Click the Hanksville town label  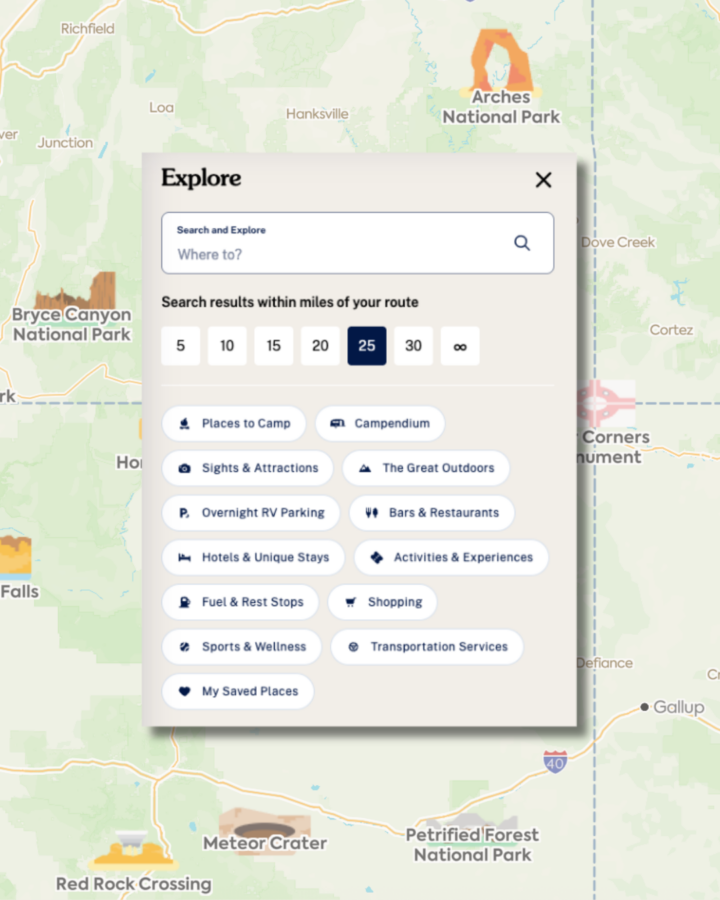[x=317, y=114]
